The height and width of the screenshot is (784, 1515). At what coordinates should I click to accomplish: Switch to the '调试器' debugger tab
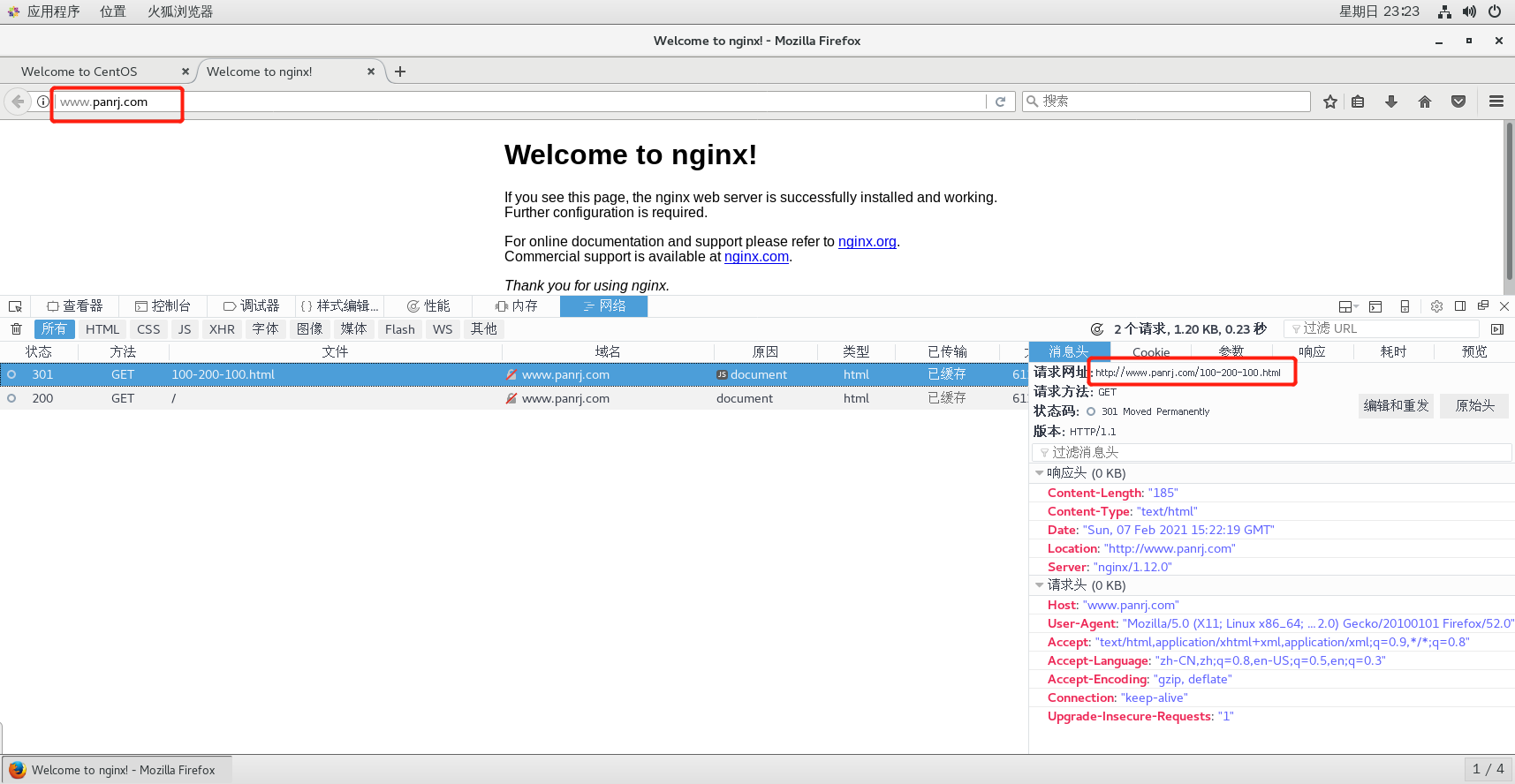251,306
